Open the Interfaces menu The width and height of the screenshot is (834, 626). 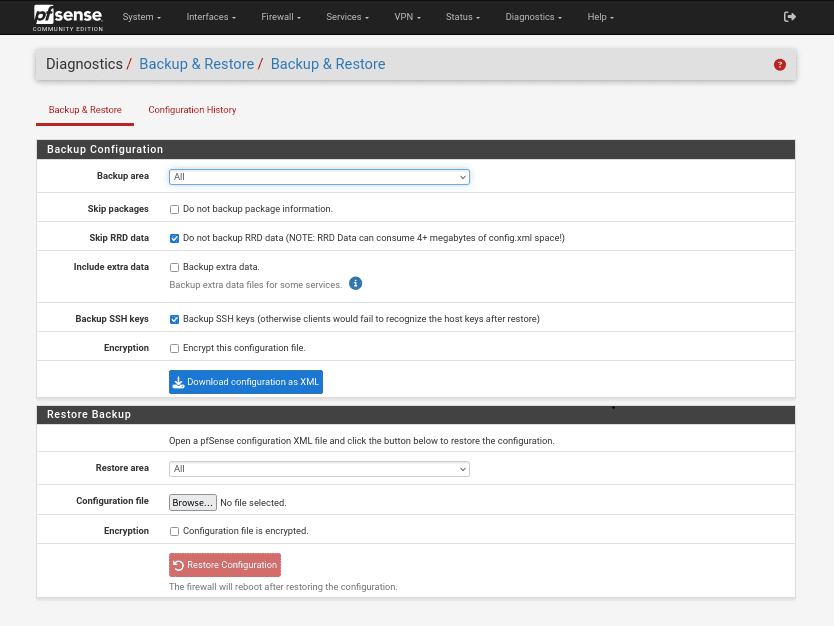click(211, 17)
